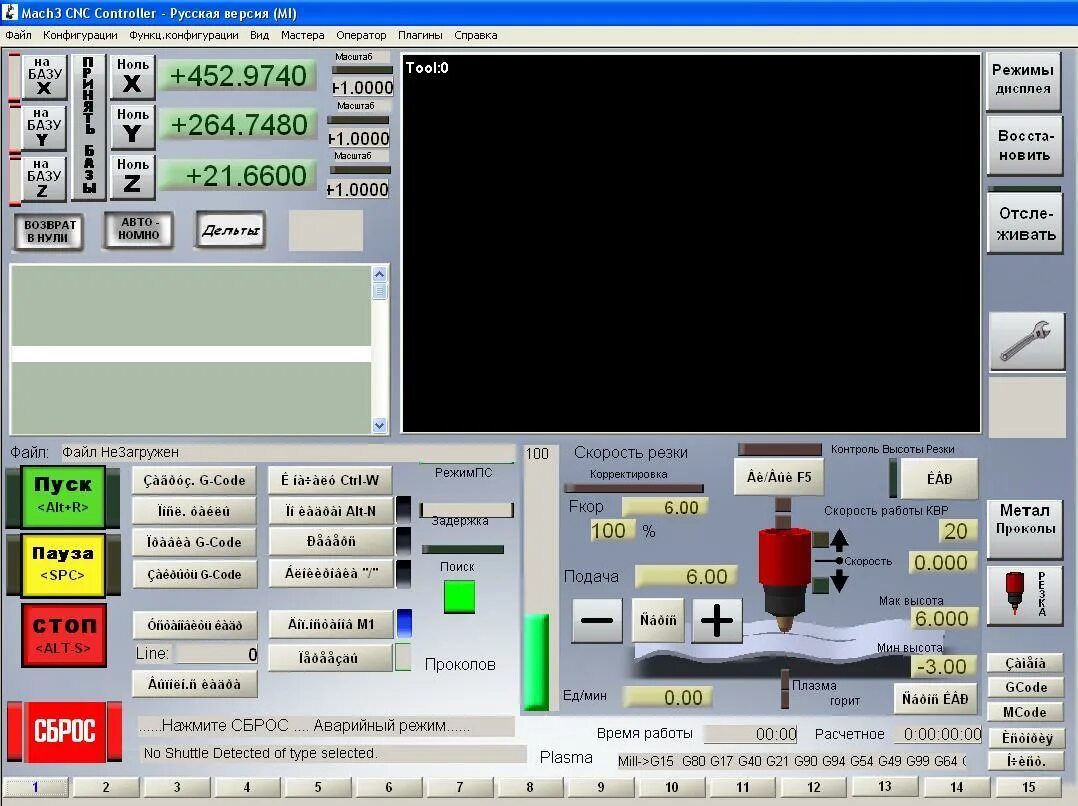The width and height of the screenshot is (1078, 806).
Task: Home Z axis with на БАЗУ Z
Action: click(x=44, y=177)
